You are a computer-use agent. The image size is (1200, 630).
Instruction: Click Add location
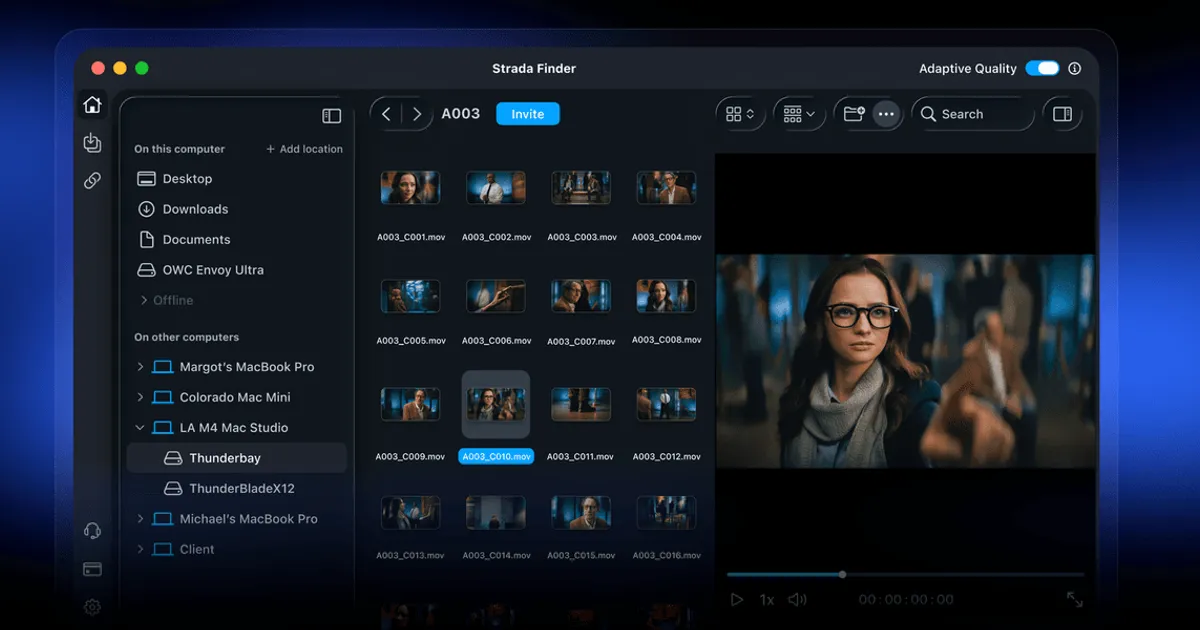[x=304, y=149]
